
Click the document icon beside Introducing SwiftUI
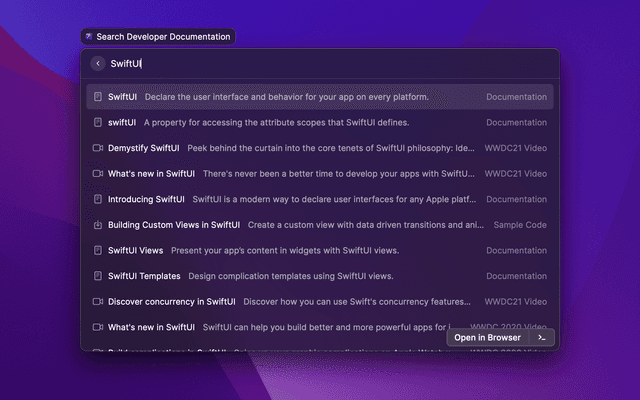tap(98, 199)
